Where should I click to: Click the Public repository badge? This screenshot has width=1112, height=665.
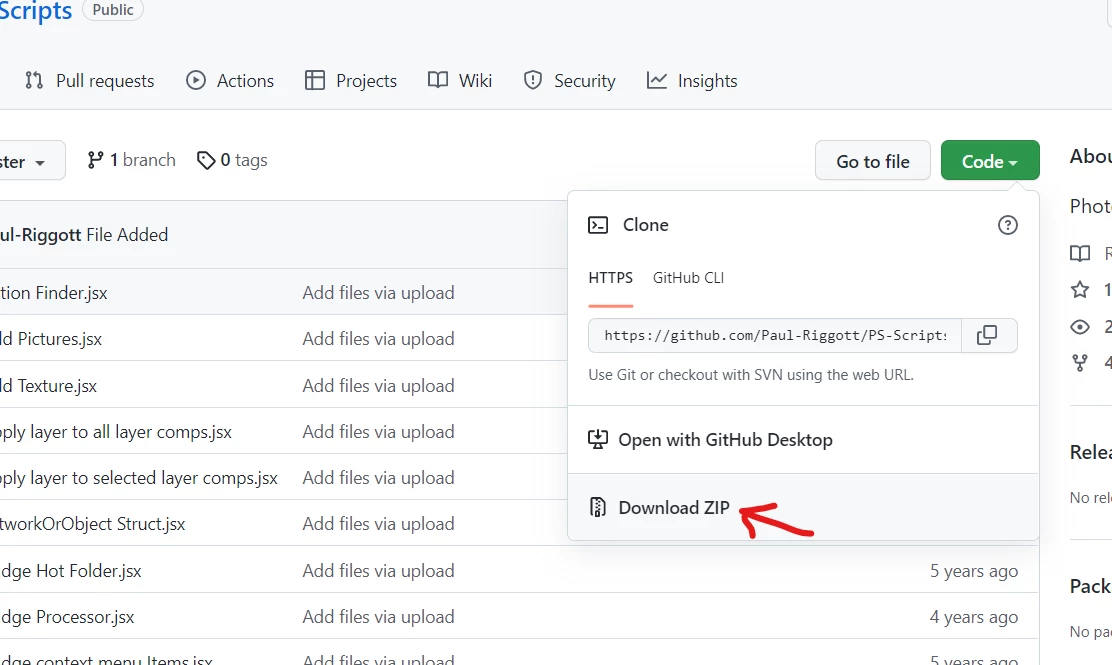[113, 10]
